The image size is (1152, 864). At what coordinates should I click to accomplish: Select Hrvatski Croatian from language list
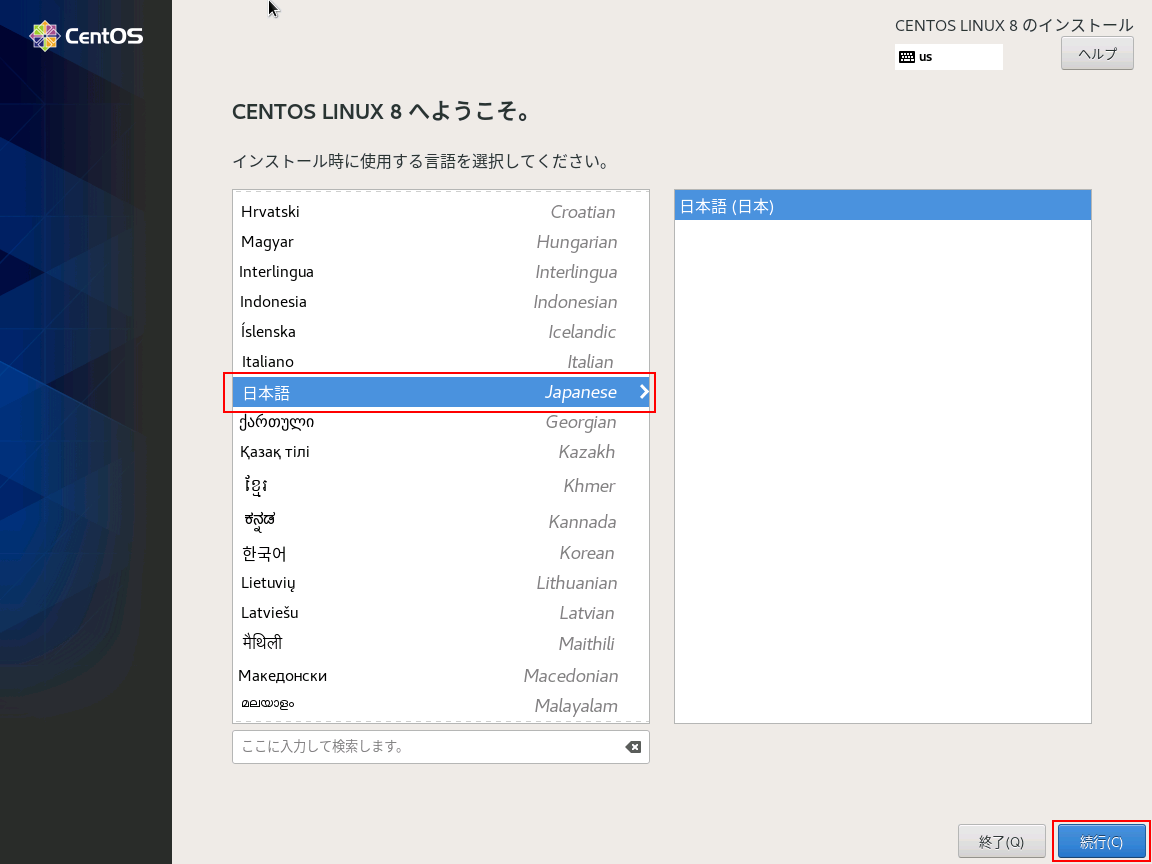[x=440, y=212]
